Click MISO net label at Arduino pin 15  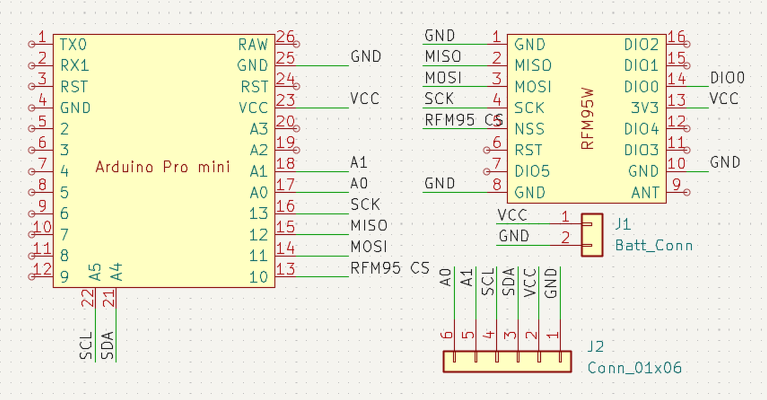369,225
